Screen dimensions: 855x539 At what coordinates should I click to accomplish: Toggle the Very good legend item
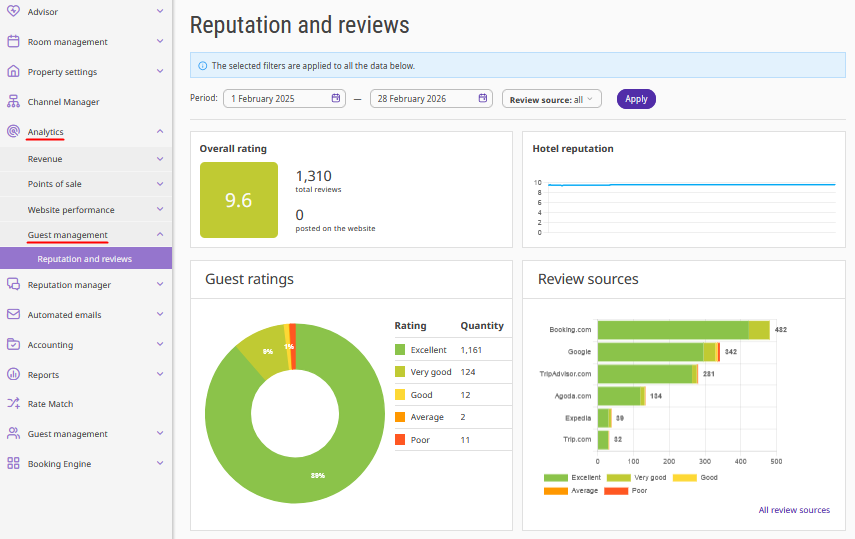coord(636,478)
